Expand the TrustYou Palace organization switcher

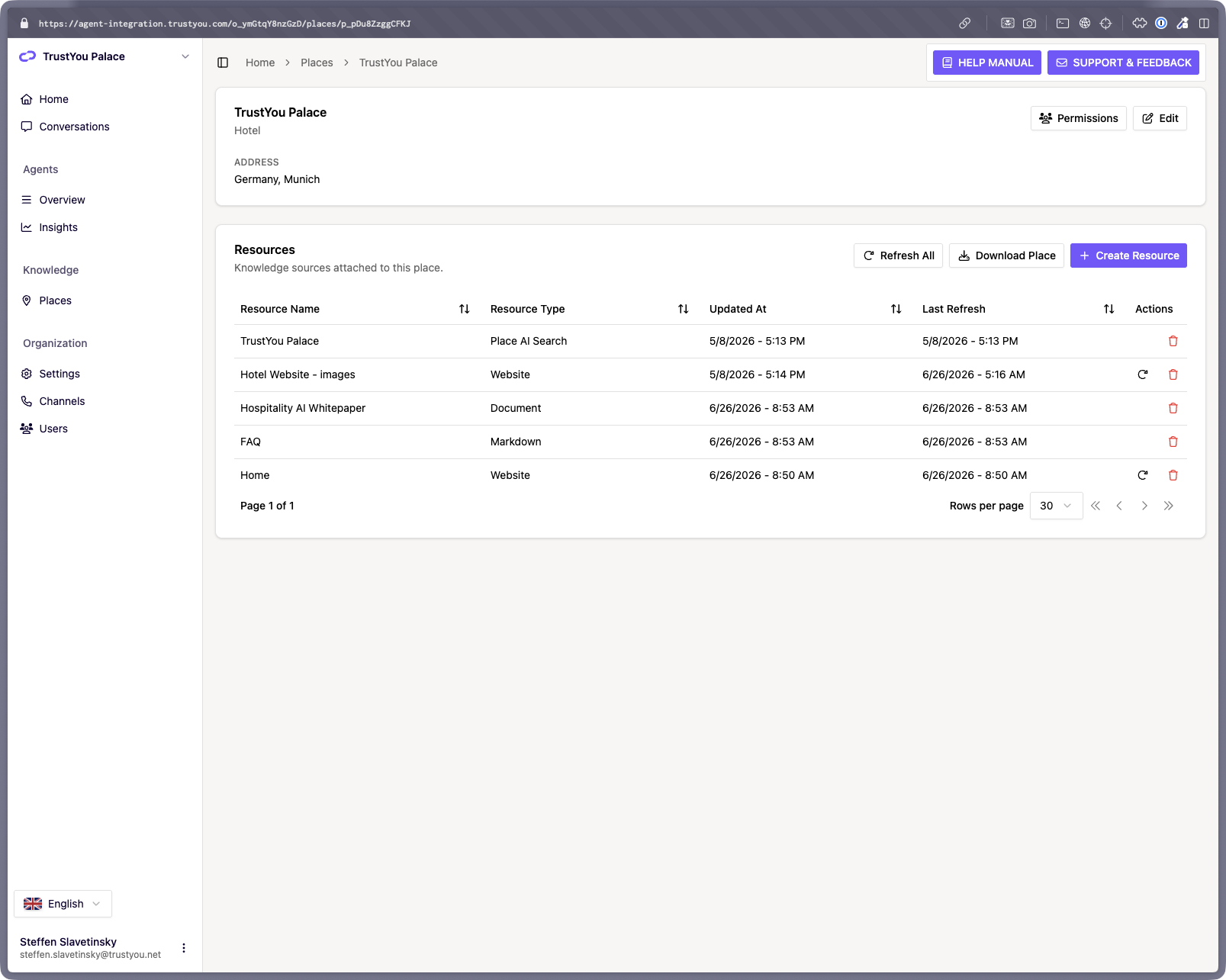(105, 56)
